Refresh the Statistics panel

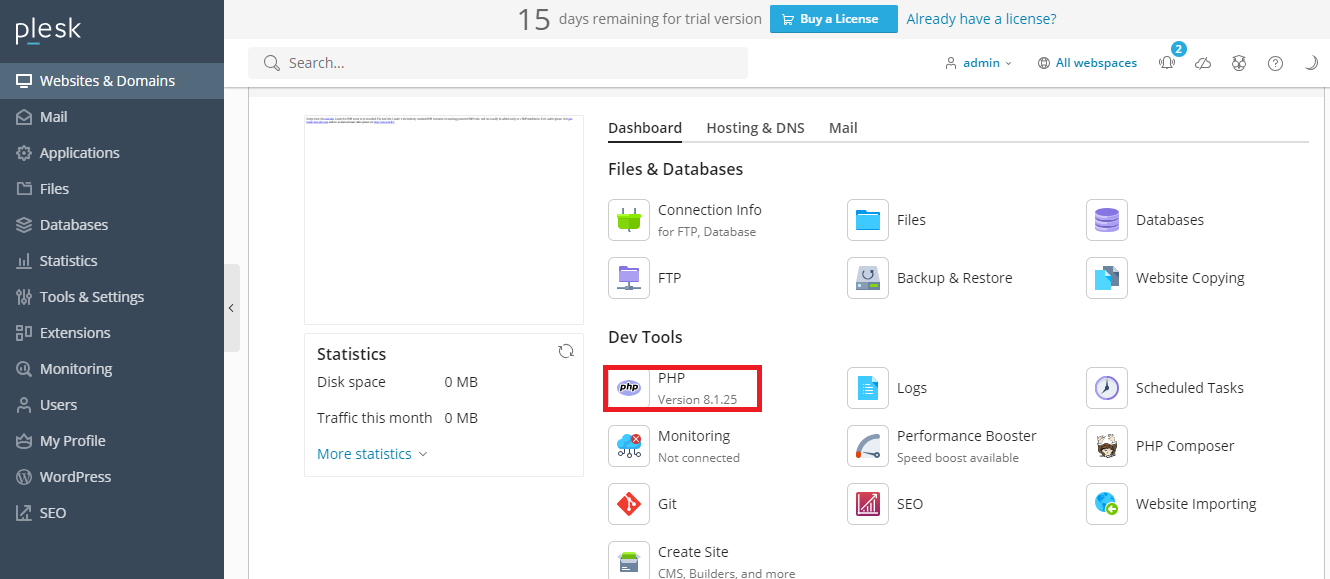pos(566,351)
